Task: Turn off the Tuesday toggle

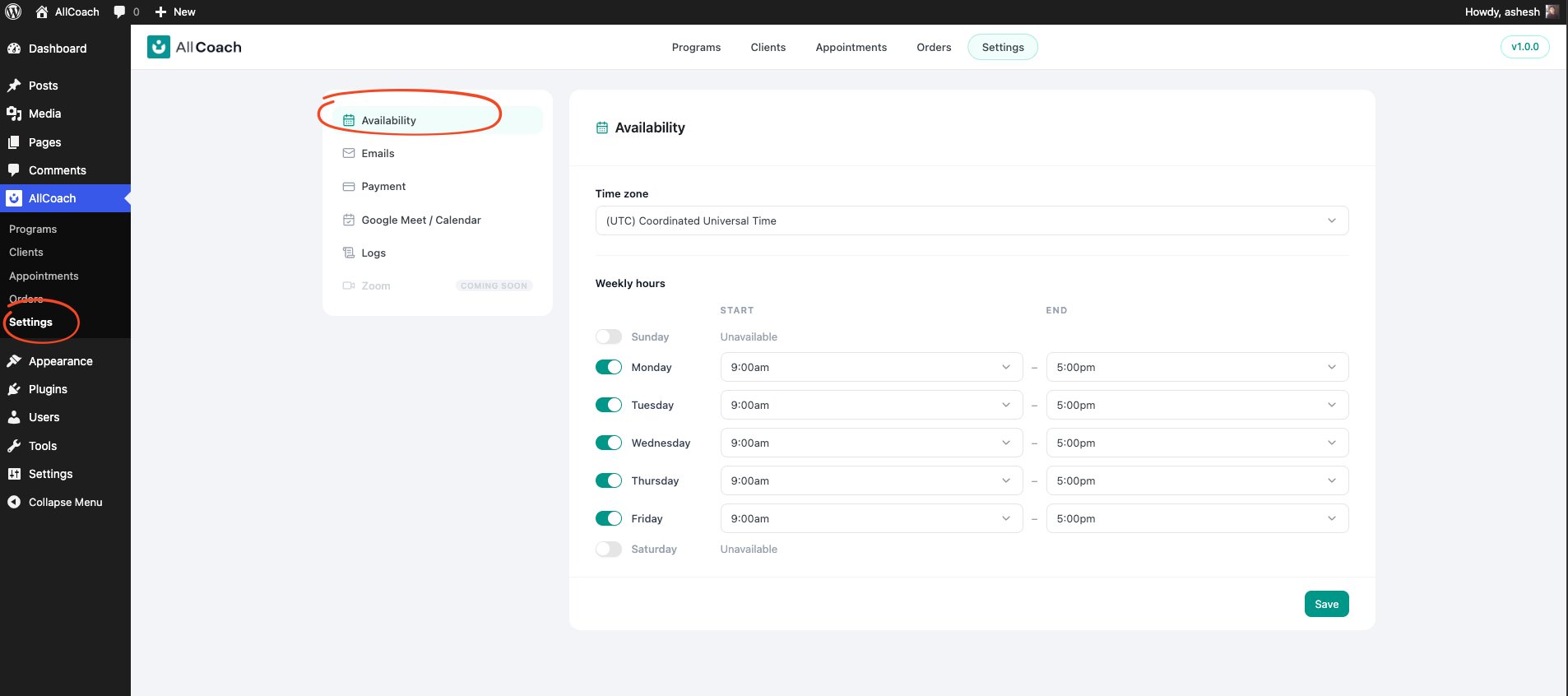Action: (609, 405)
